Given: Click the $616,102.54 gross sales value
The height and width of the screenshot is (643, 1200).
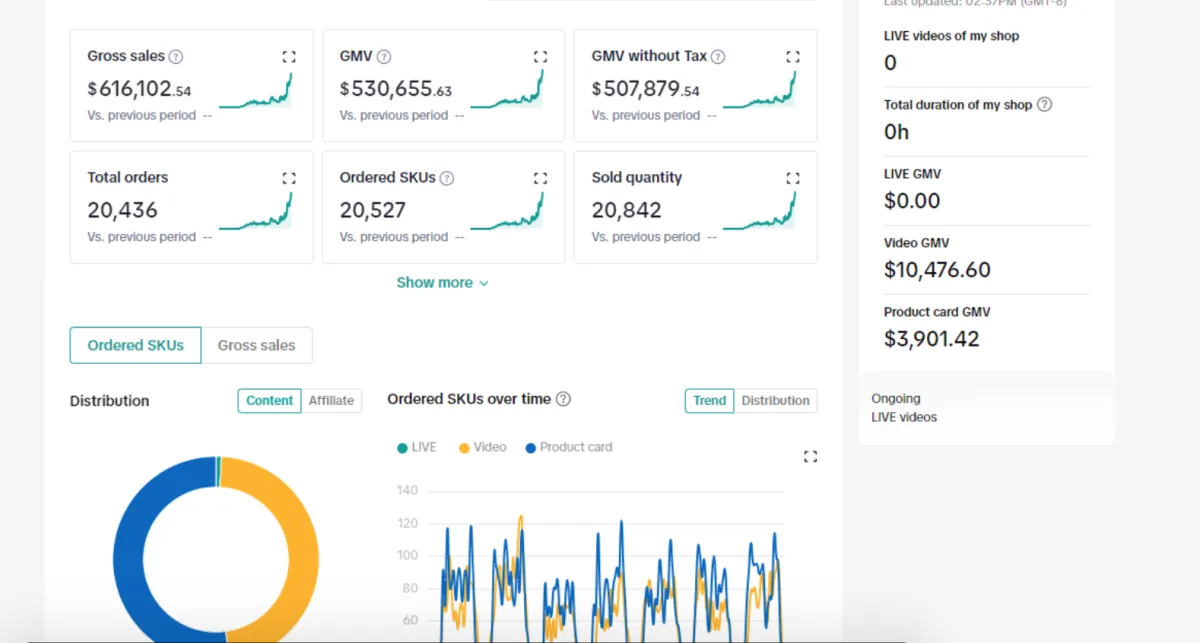Looking at the screenshot, I should coord(139,89).
